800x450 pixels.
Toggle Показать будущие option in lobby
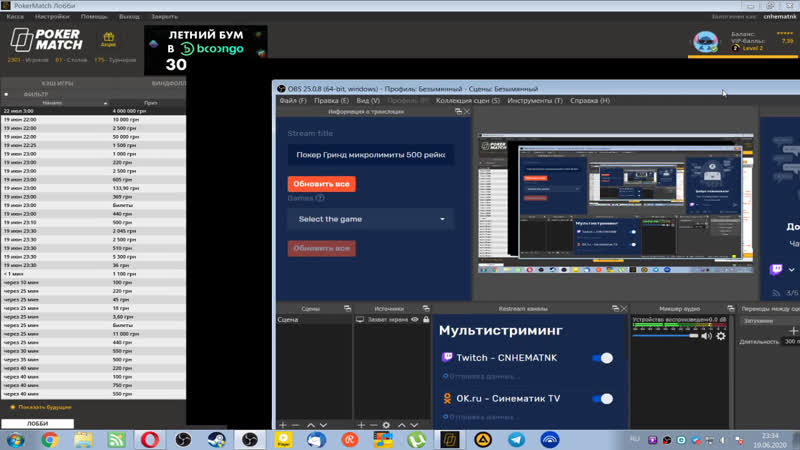coord(41,407)
